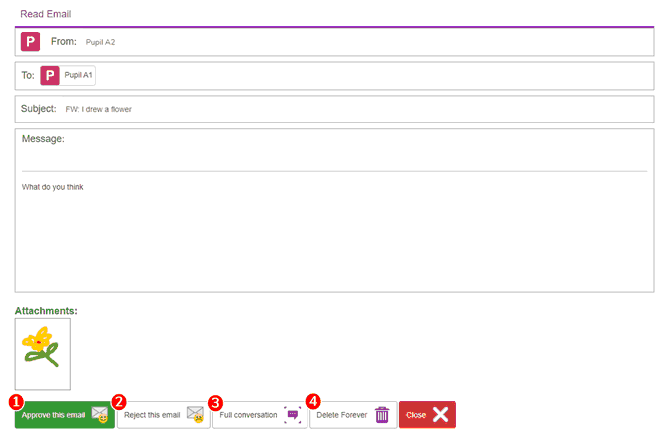Click the trash can icon
This screenshot has width=664, height=438.
[382, 415]
